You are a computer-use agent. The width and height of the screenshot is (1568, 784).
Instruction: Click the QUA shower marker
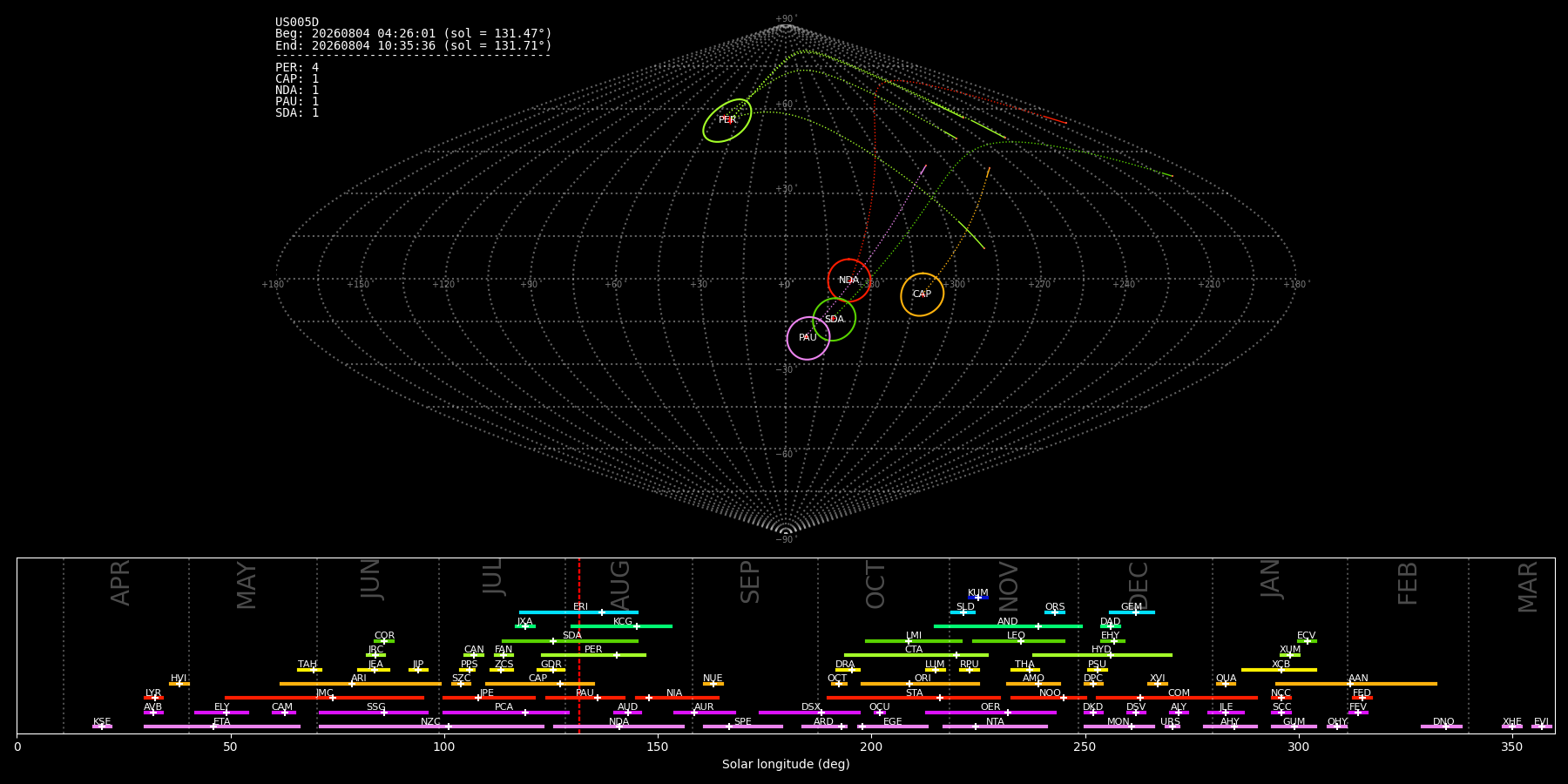tap(1226, 684)
